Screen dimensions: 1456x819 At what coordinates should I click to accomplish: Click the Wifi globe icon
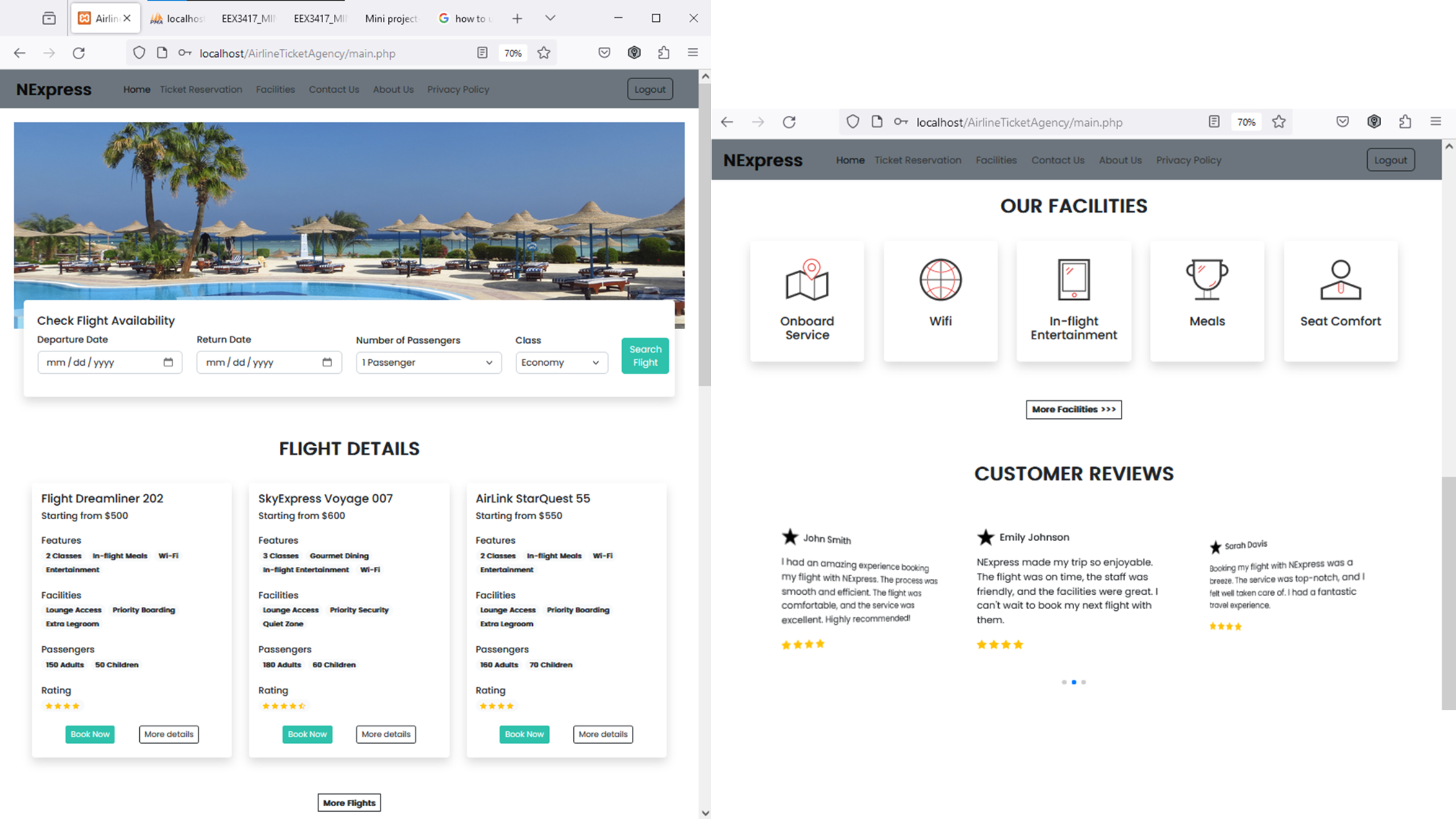(940, 280)
